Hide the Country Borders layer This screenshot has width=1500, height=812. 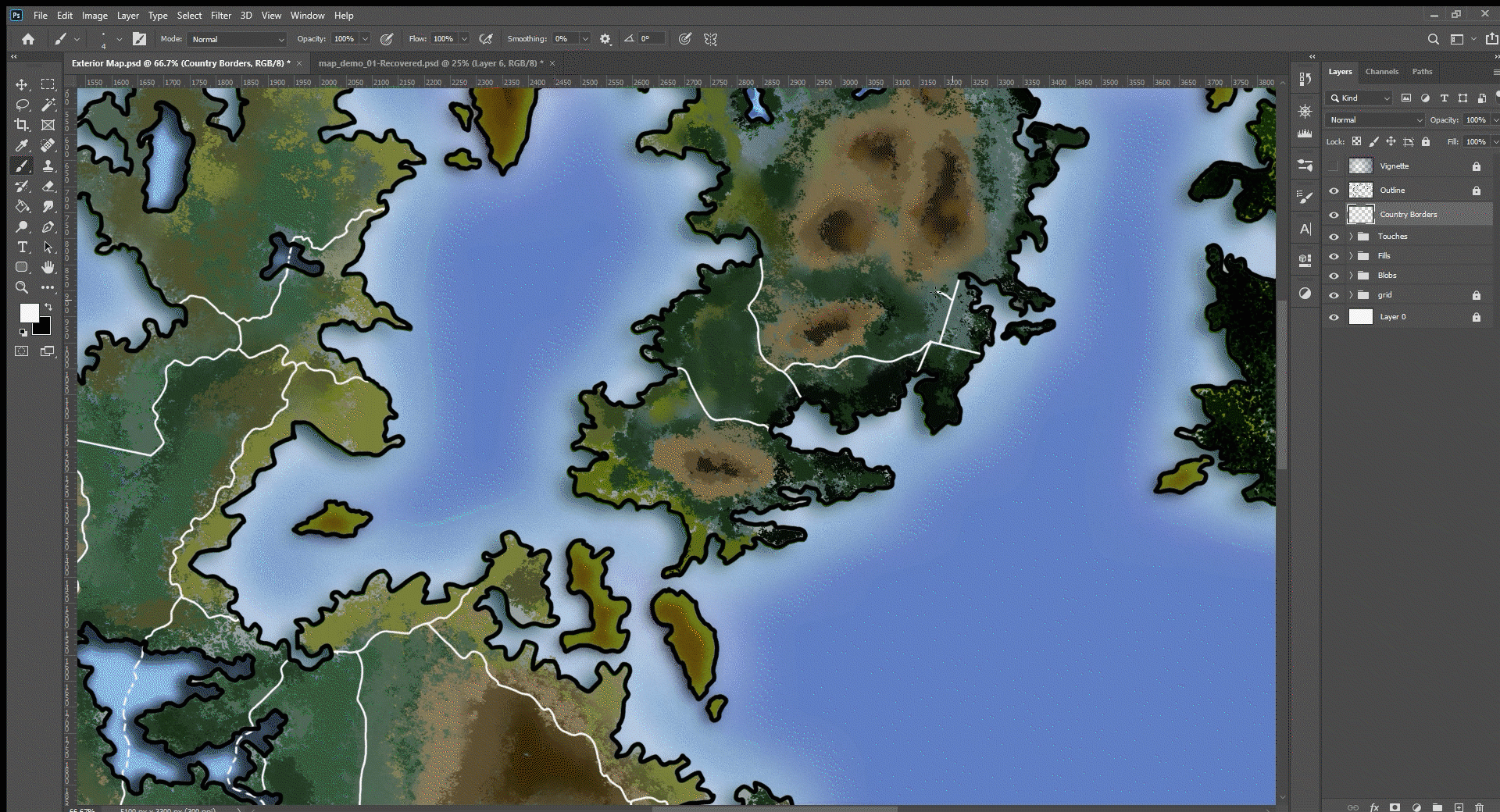coord(1334,215)
